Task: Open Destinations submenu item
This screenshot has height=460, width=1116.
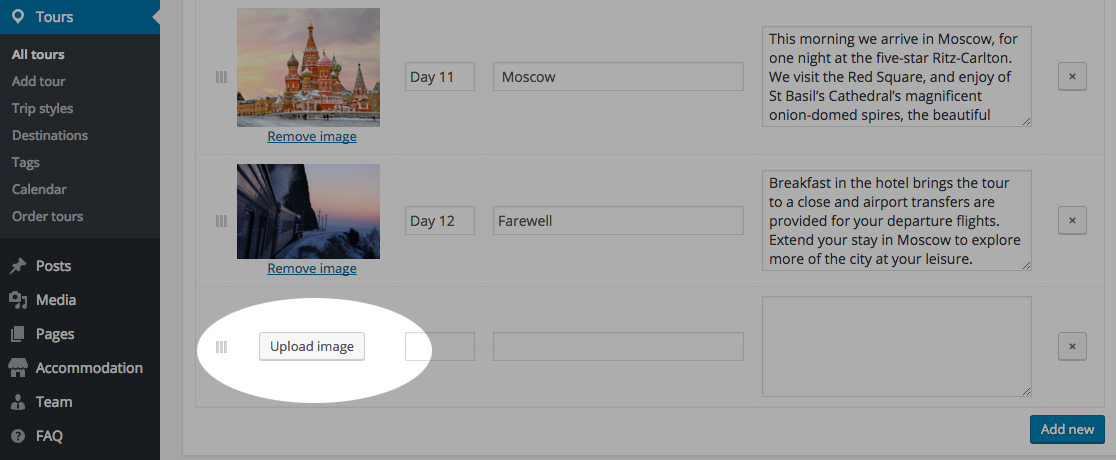Action: [50, 135]
